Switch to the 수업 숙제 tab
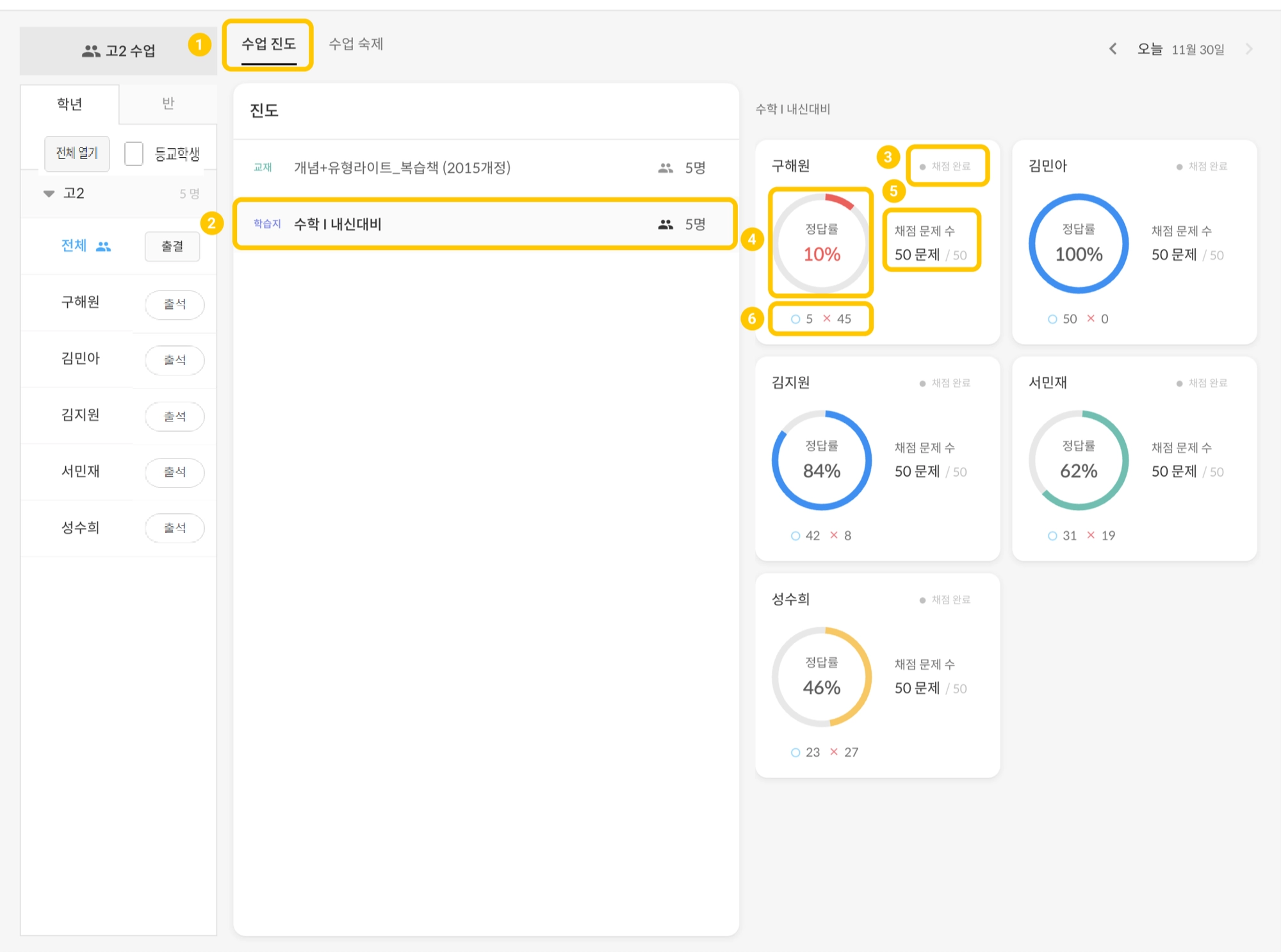Viewport: 1281px width, 952px height. coord(355,44)
